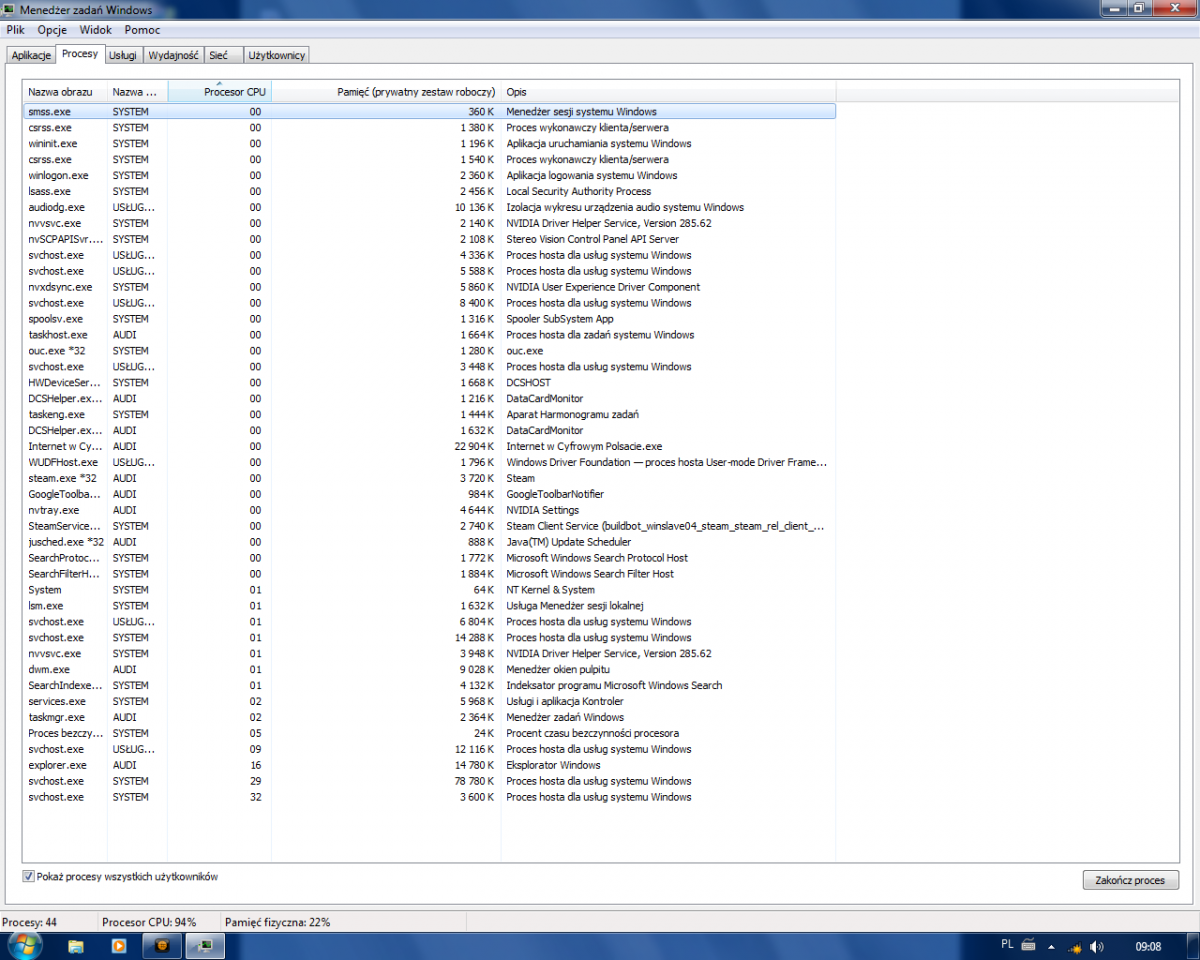Click the Microsoft Windows Search Filter Host description

590,574
